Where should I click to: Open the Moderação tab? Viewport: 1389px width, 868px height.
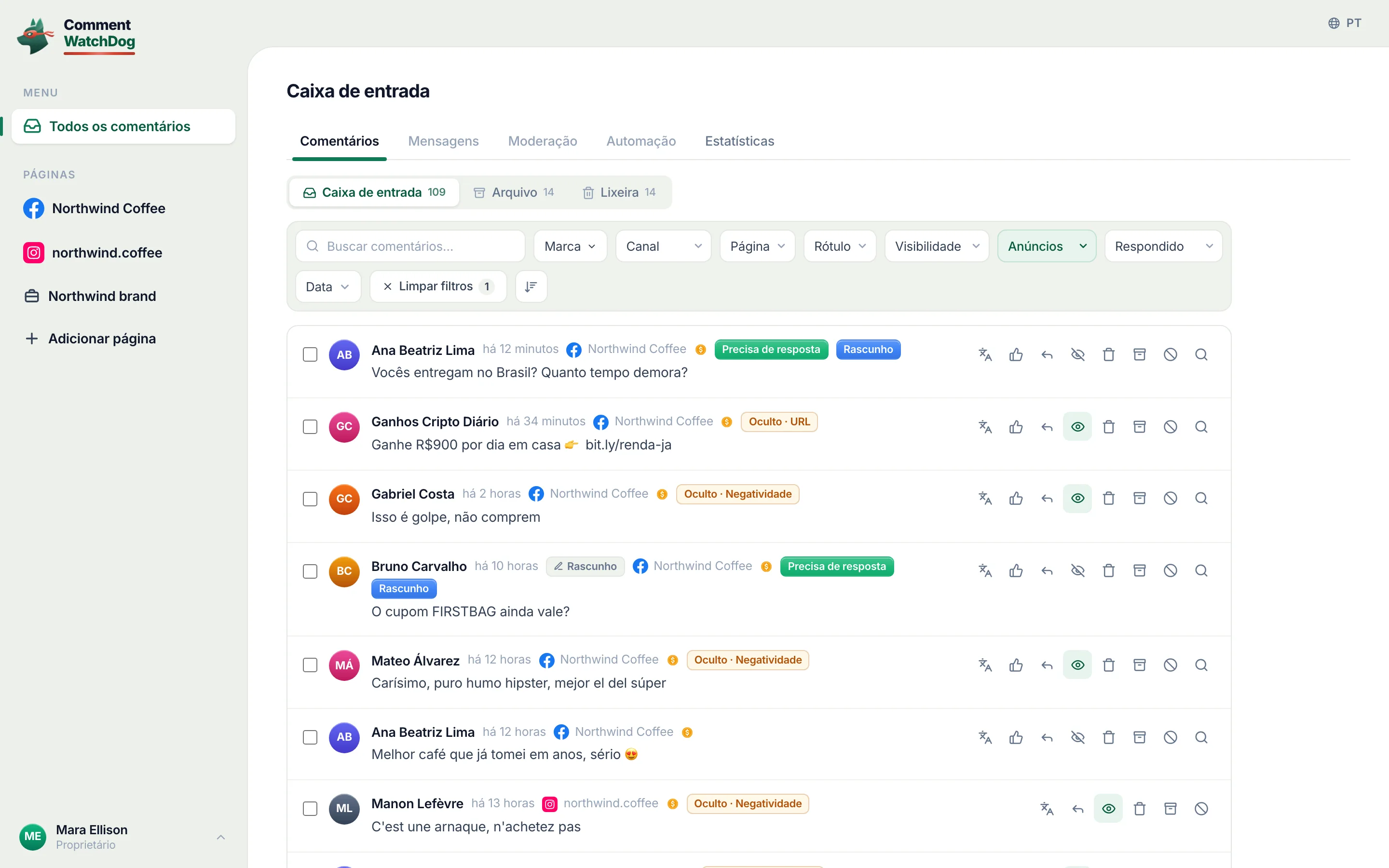(543, 141)
